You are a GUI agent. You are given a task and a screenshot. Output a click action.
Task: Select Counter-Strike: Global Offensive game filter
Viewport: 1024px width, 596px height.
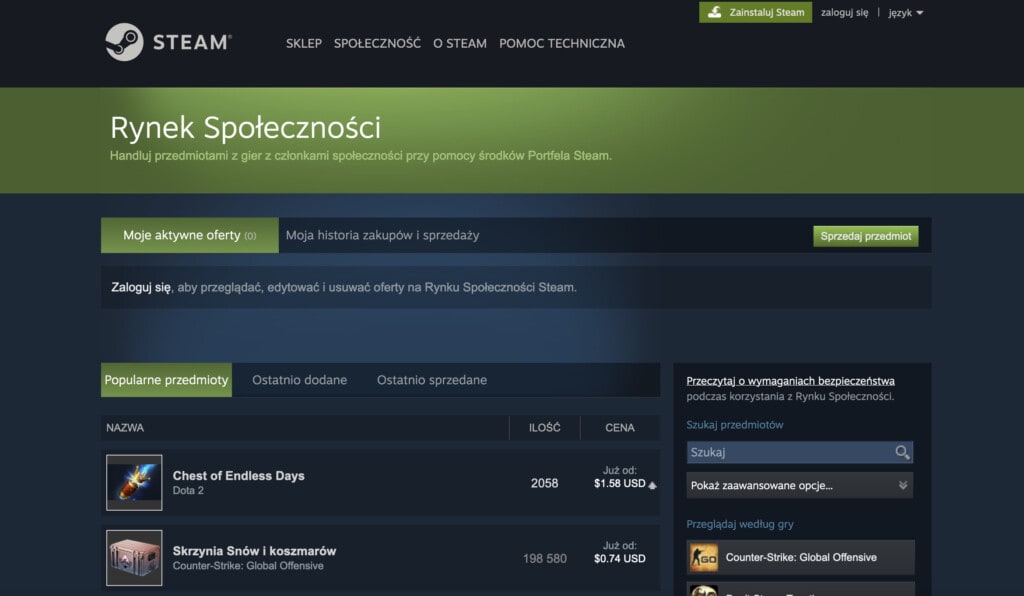pos(801,557)
